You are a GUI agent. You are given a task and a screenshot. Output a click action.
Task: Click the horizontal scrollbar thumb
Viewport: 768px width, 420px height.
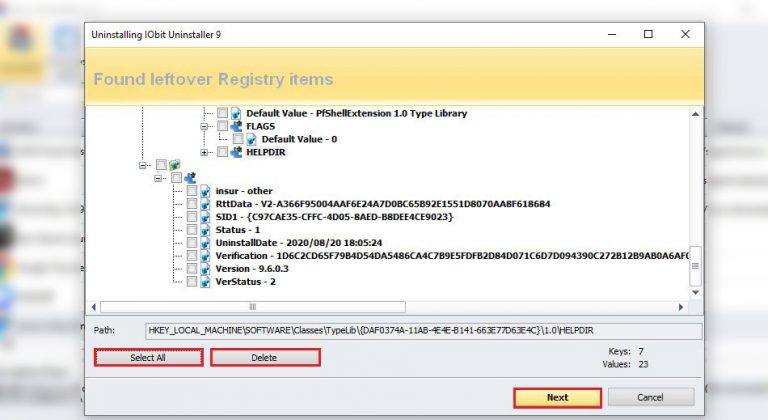252,307
